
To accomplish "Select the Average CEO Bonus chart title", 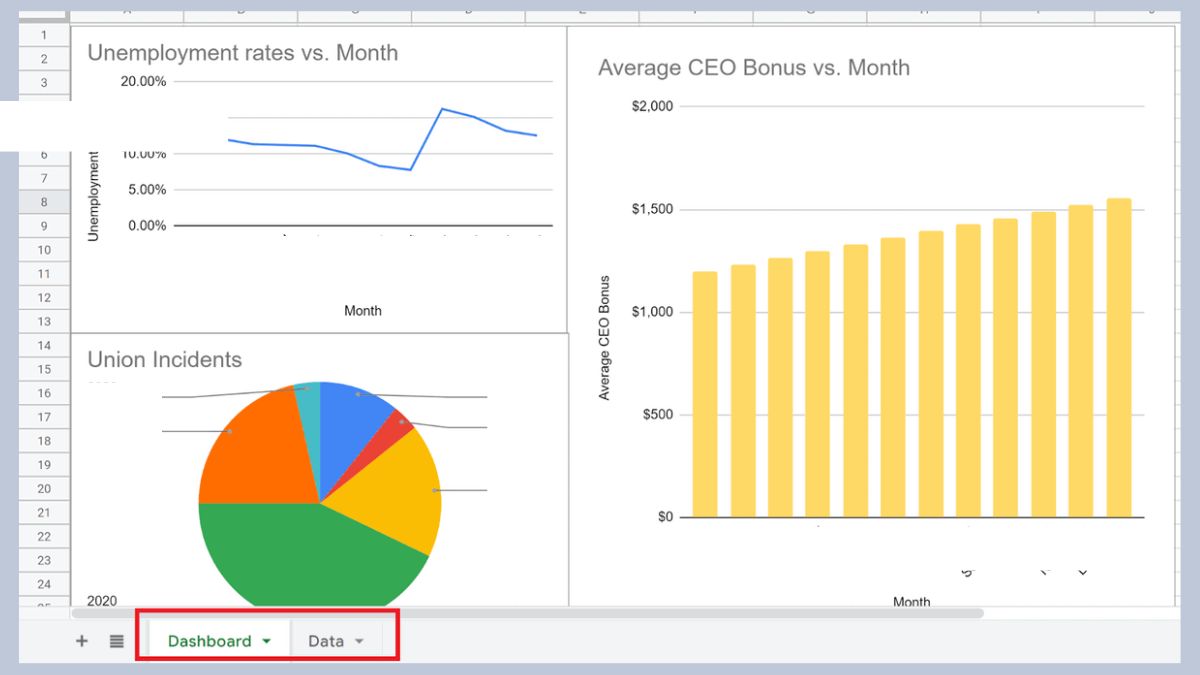I will tap(753, 68).
